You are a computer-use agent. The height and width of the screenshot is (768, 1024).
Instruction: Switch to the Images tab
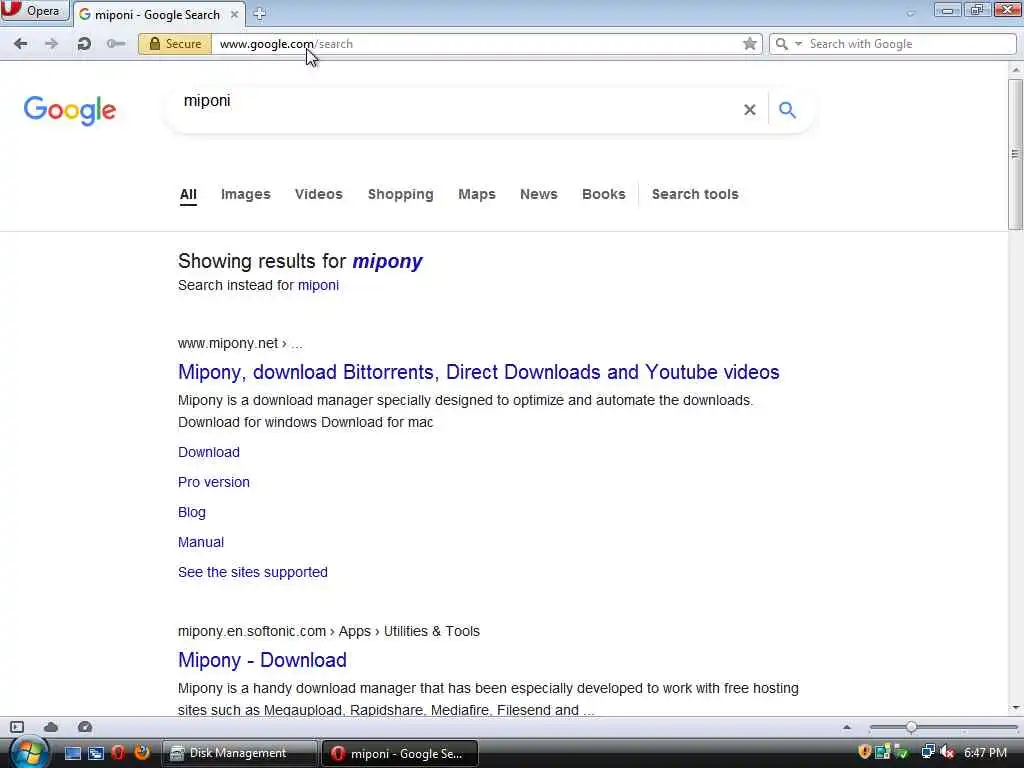[x=246, y=195]
